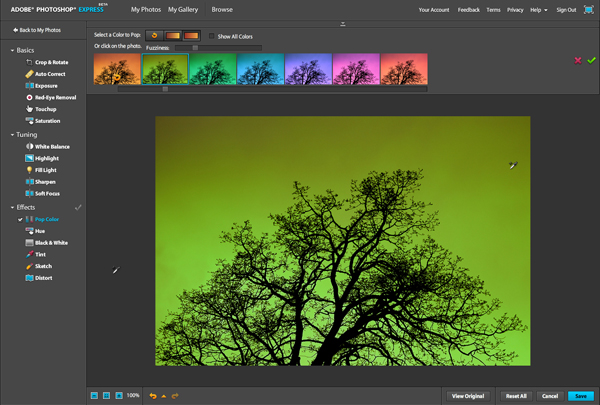Screen dimensions: 600x405
Task: Open the Terms link
Action: (x=493, y=10)
